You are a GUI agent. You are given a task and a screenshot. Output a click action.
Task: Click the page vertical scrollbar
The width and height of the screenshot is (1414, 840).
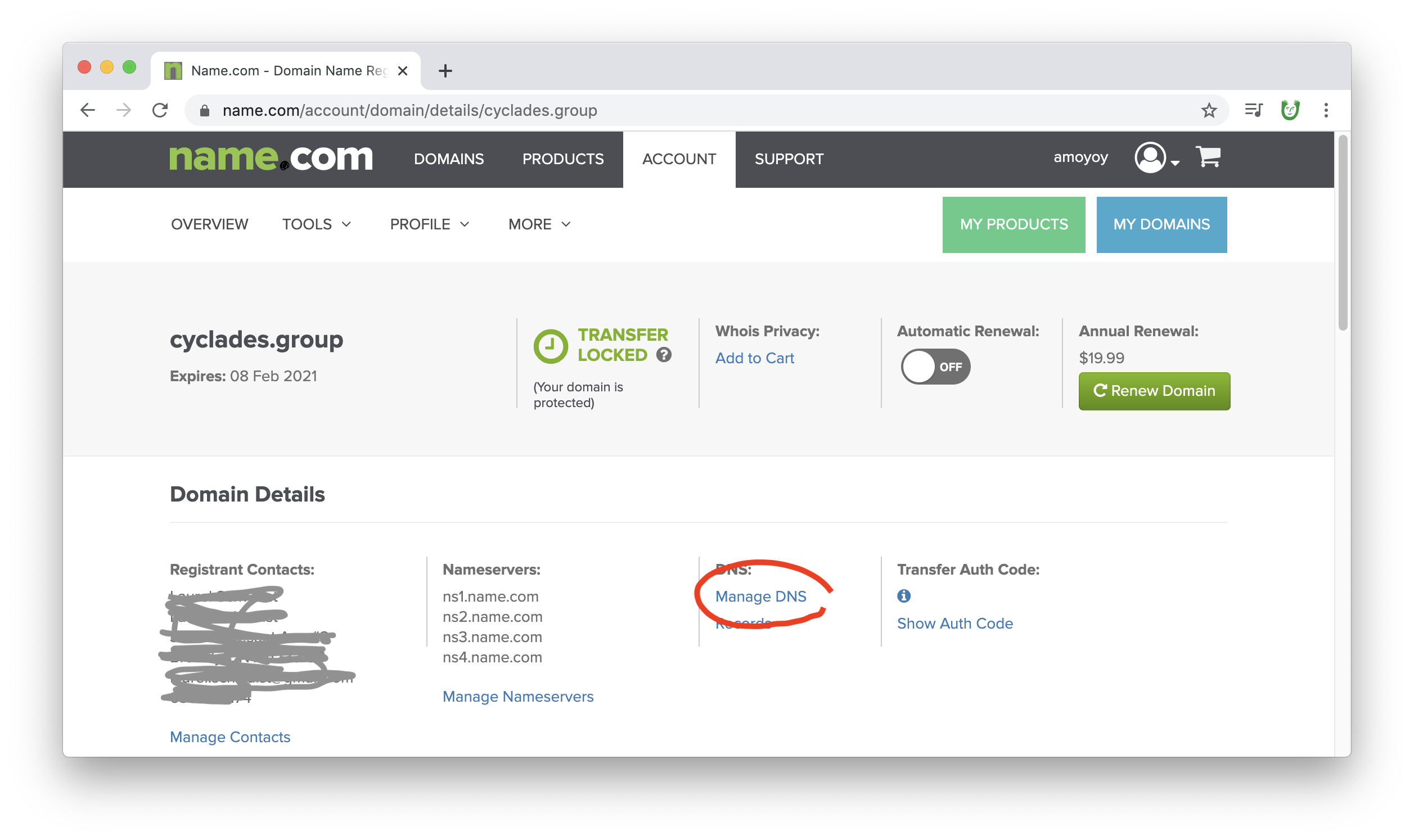pos(1342,232)
